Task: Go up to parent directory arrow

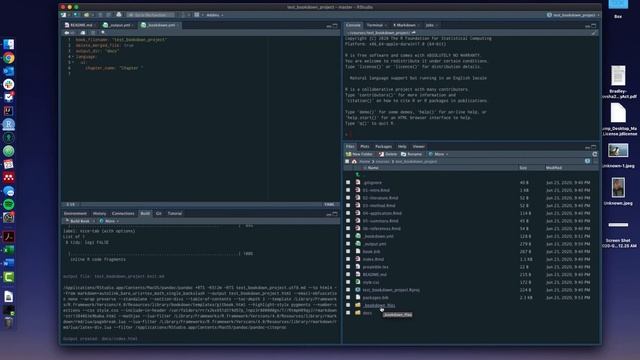Action: pos(358,175)
